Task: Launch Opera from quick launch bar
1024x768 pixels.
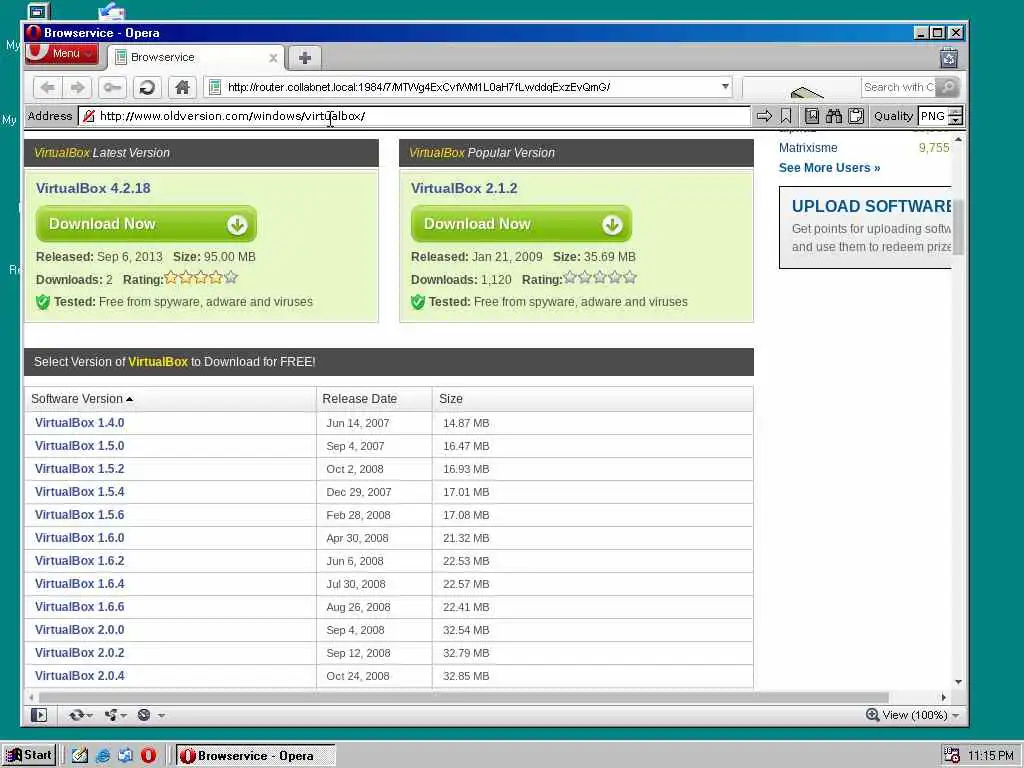Action: pyautogui.click(x=148, y=756)
